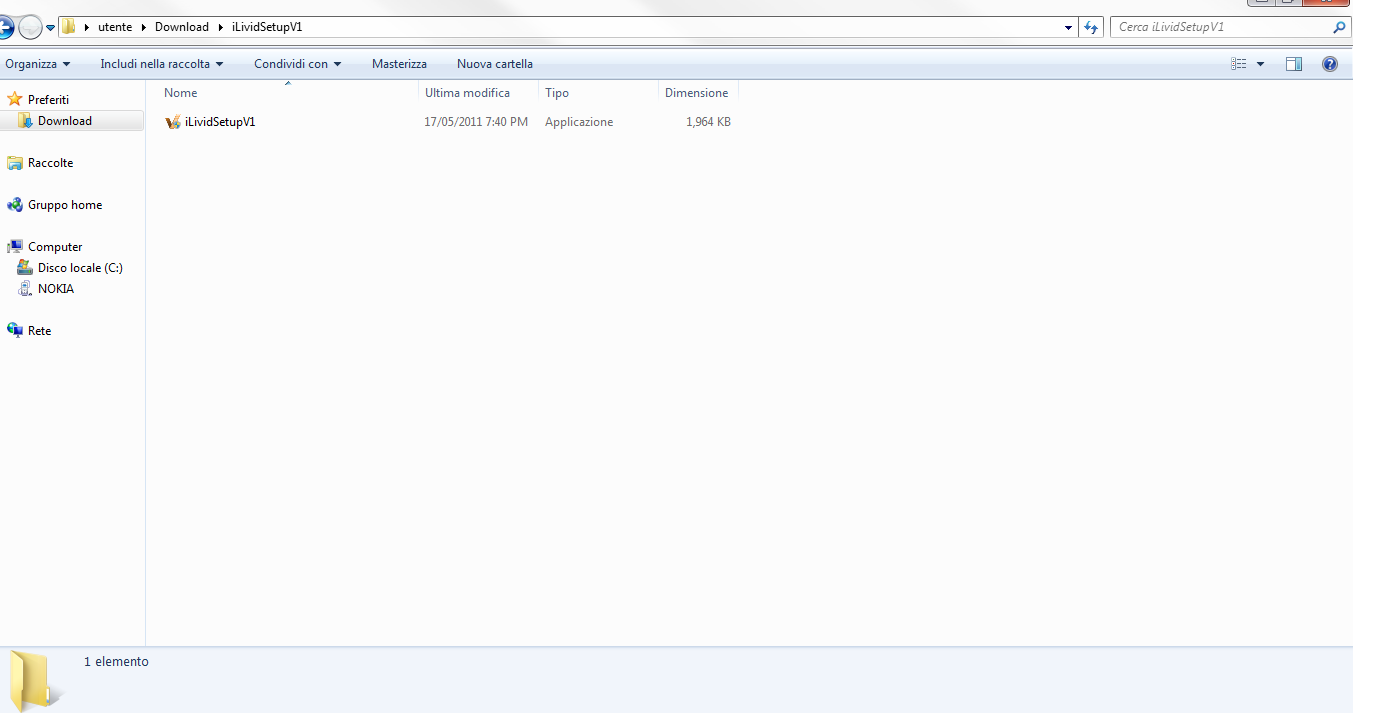Click the large folder icon in details pane
This screenshot has height=713, width=1397.
point(35,681)
